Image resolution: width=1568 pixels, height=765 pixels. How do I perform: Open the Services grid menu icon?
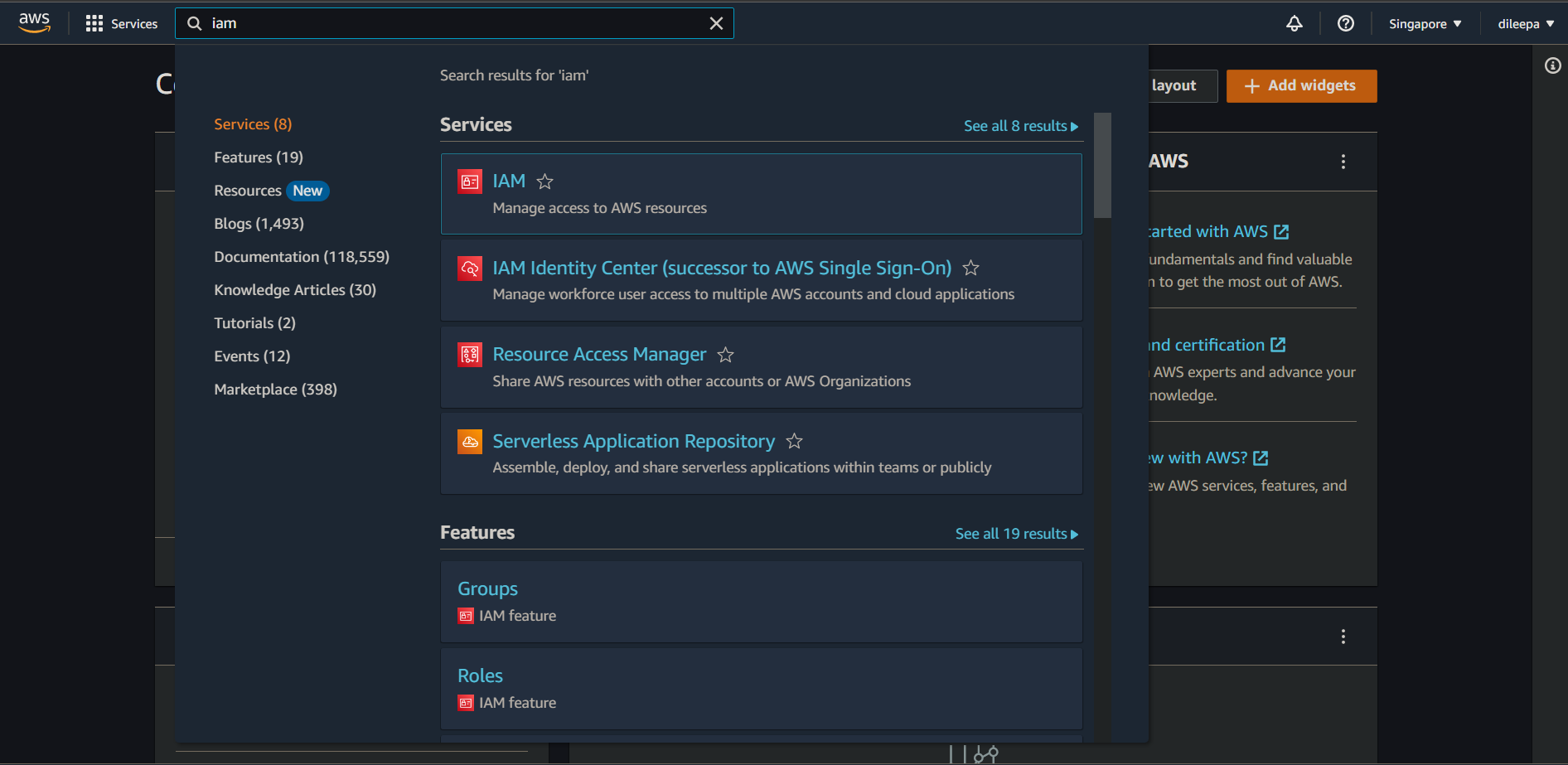click(x=94, y=24)
